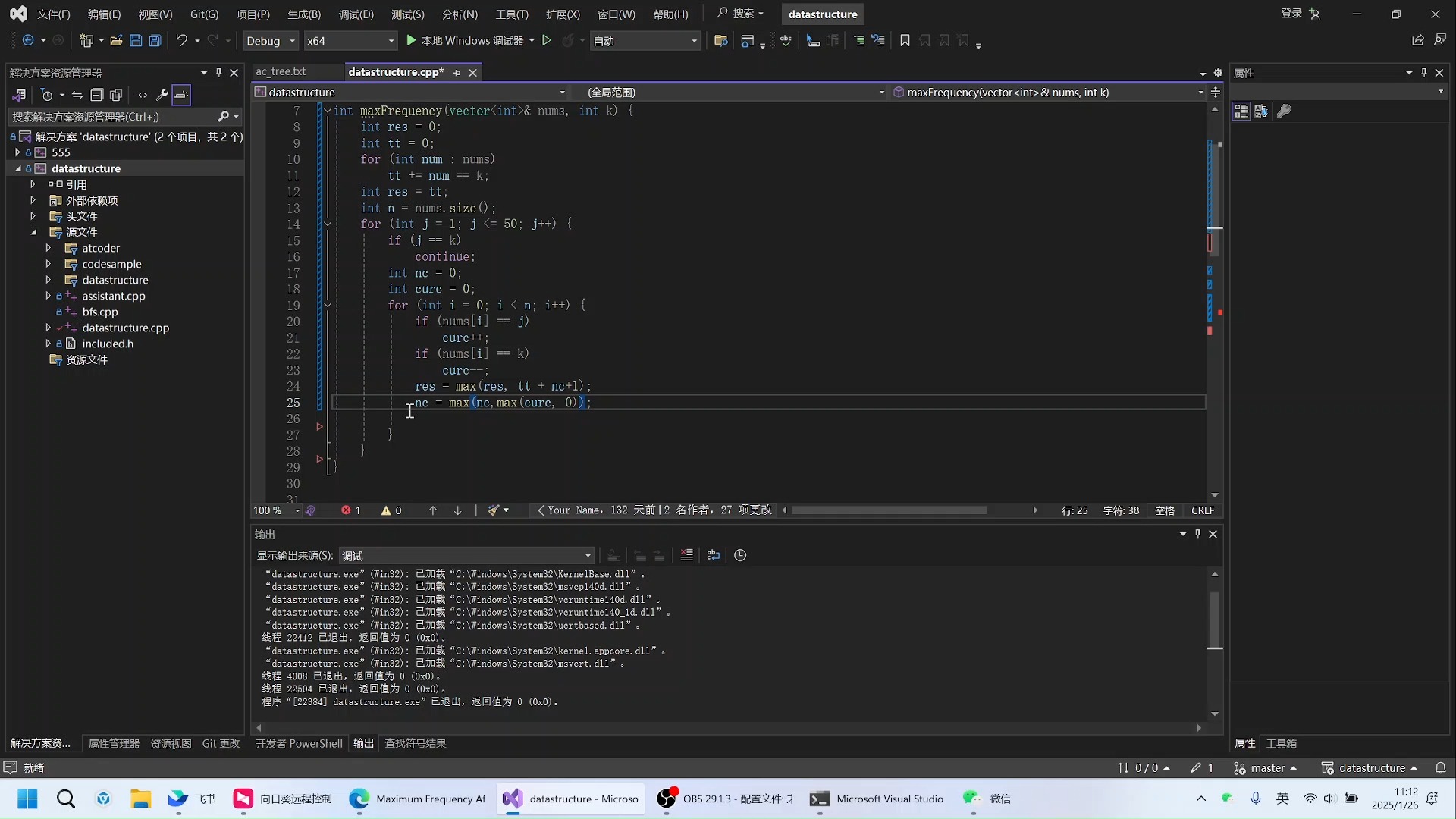Open the 查找符号结果 tab

coord(415,744)
